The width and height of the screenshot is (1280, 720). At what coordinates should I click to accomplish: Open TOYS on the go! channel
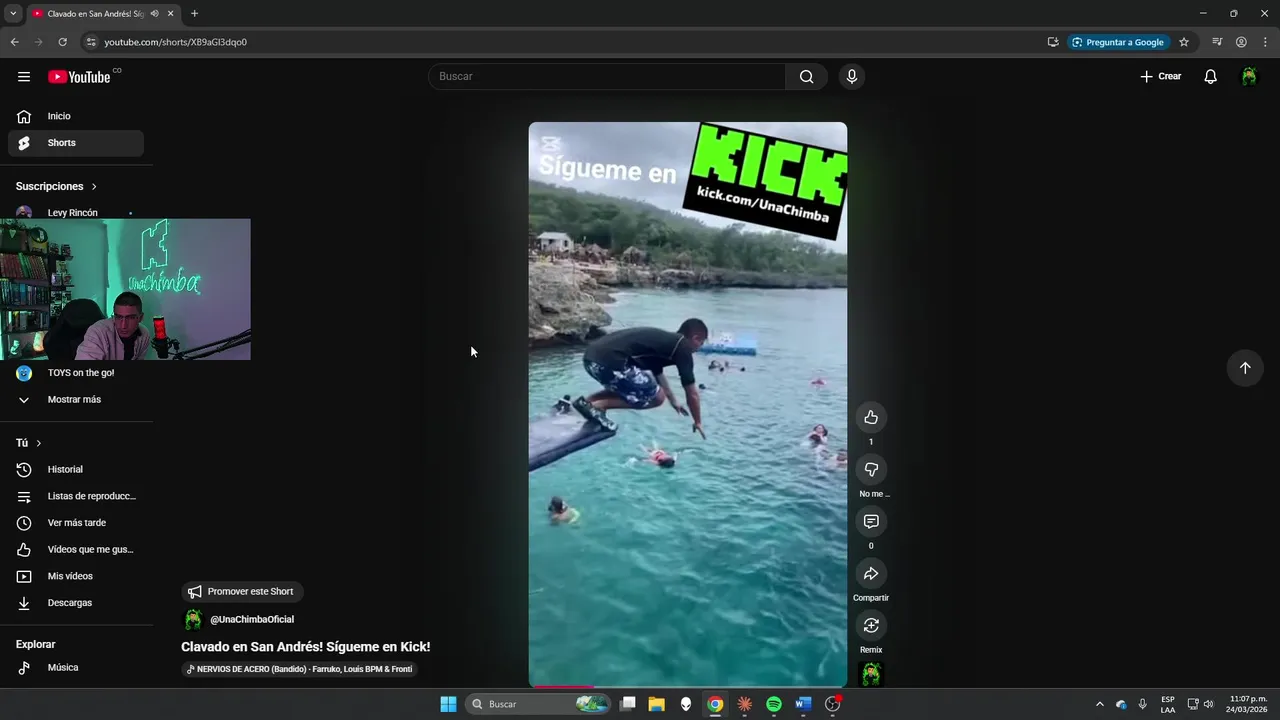[76, 373]
